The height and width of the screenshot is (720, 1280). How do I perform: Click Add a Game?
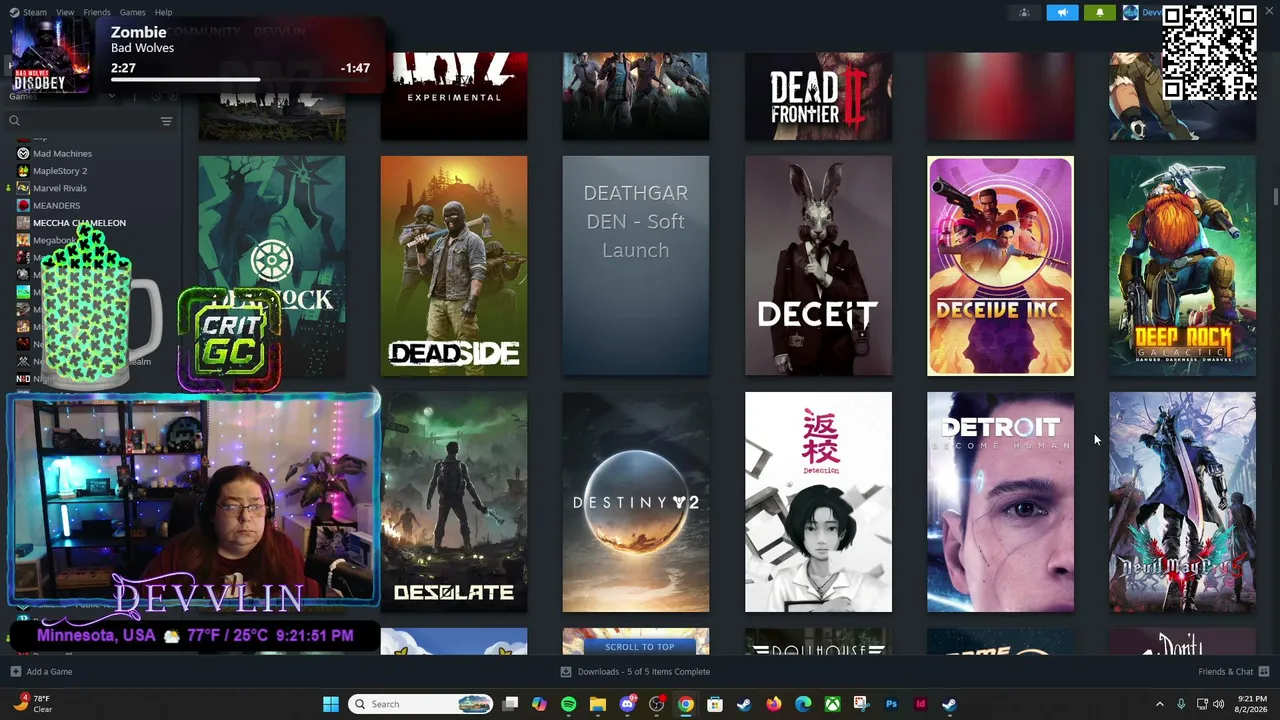pyautogui.click(x=42, y=672)
